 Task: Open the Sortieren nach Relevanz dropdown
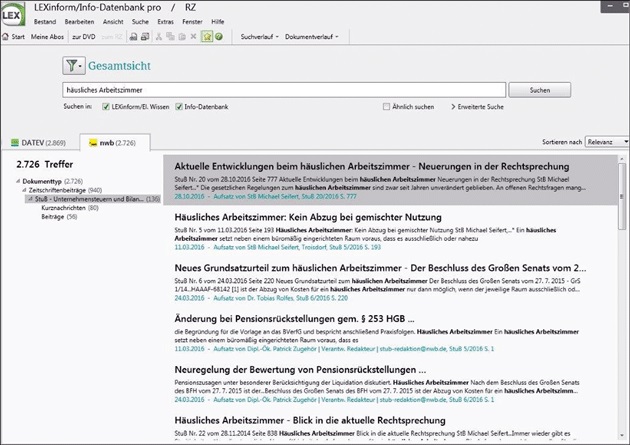(x=606, y=142)
